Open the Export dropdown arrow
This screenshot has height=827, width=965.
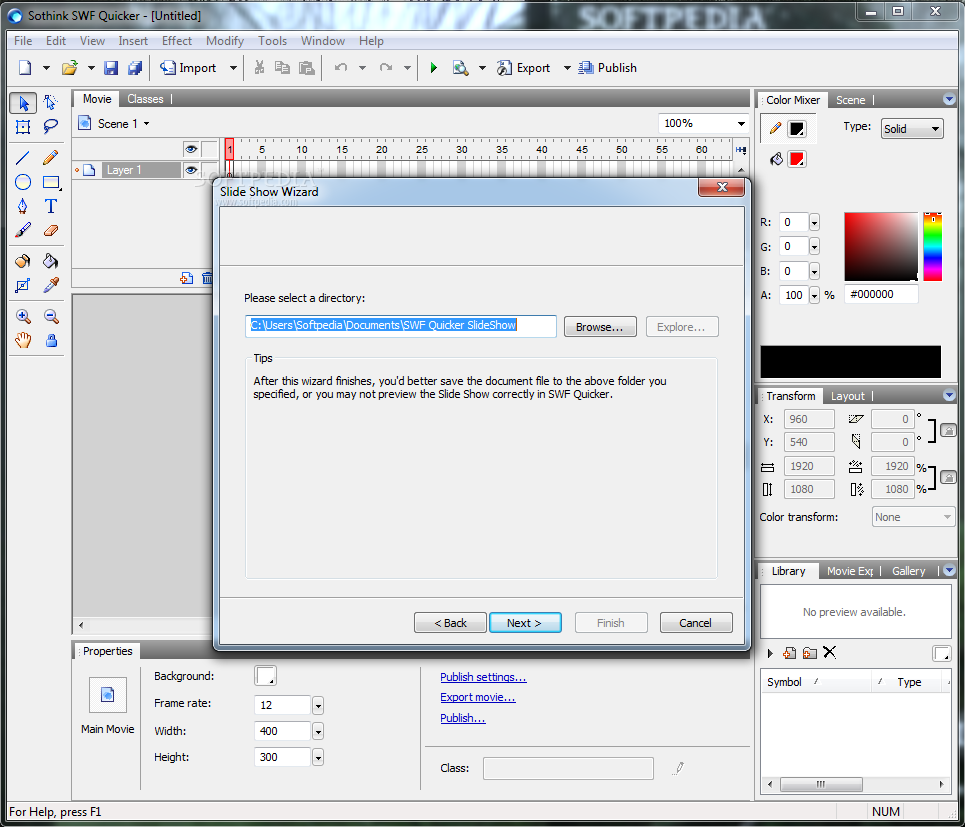[567, 68]
